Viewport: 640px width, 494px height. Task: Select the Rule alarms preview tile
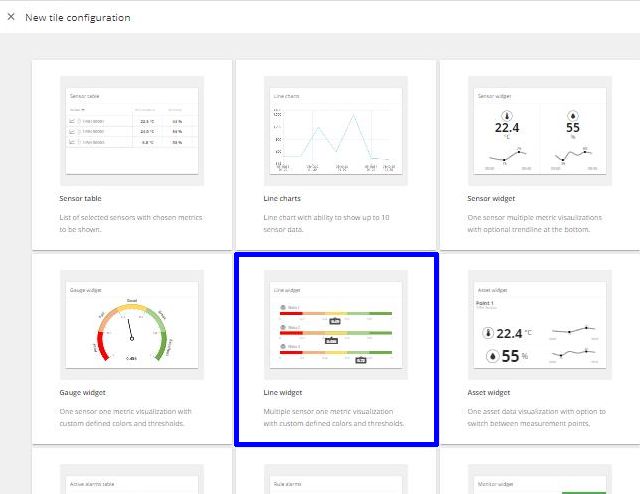point(335,478)
